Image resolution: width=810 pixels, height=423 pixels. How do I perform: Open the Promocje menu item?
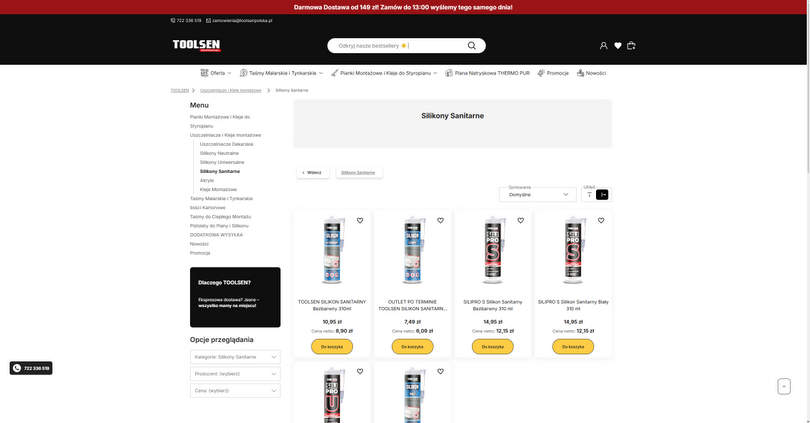pos(553,73)
